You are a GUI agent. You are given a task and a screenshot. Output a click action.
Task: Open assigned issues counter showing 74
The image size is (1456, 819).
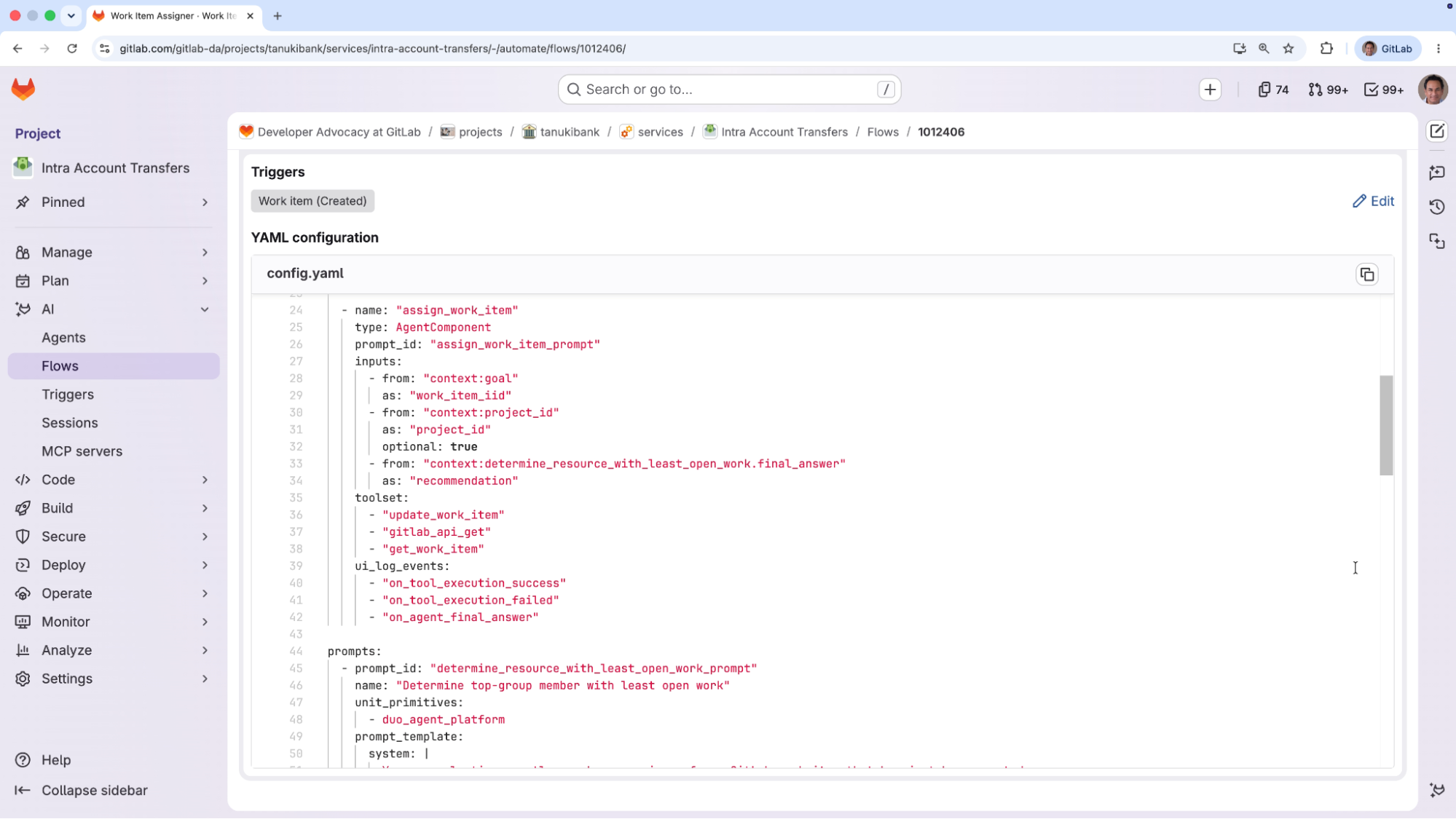pos(1273,90)
